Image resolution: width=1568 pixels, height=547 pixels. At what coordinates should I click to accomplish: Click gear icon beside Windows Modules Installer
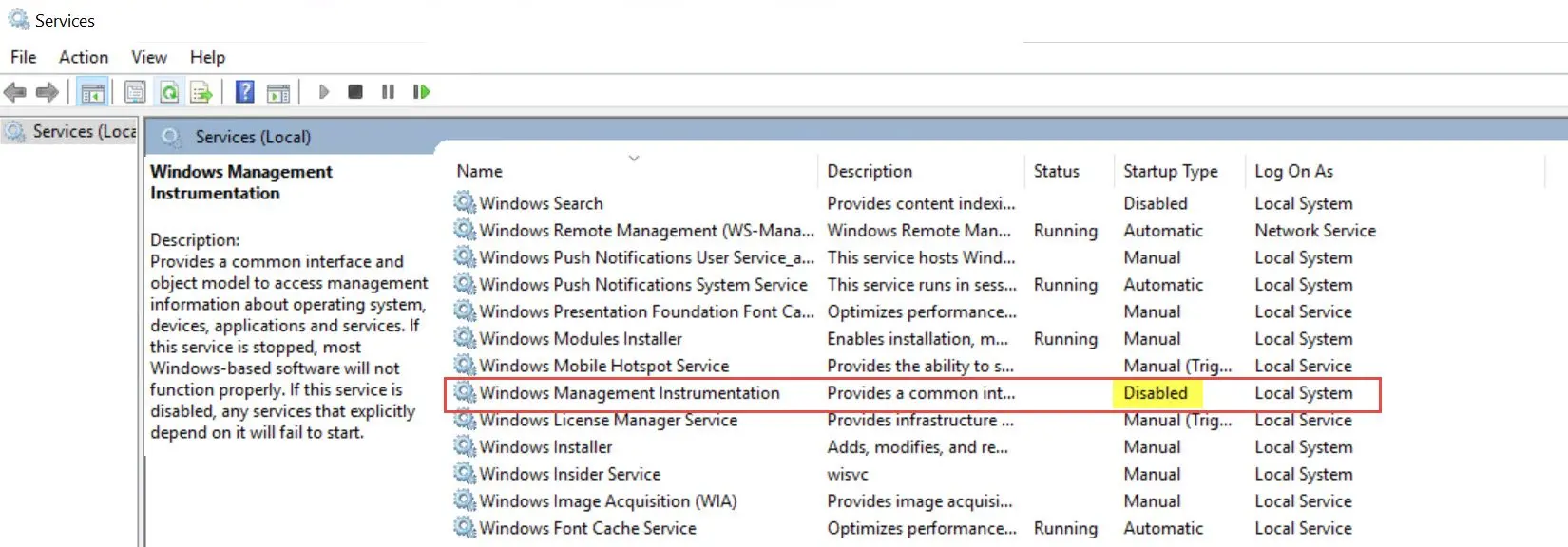(x=465, y=338)
